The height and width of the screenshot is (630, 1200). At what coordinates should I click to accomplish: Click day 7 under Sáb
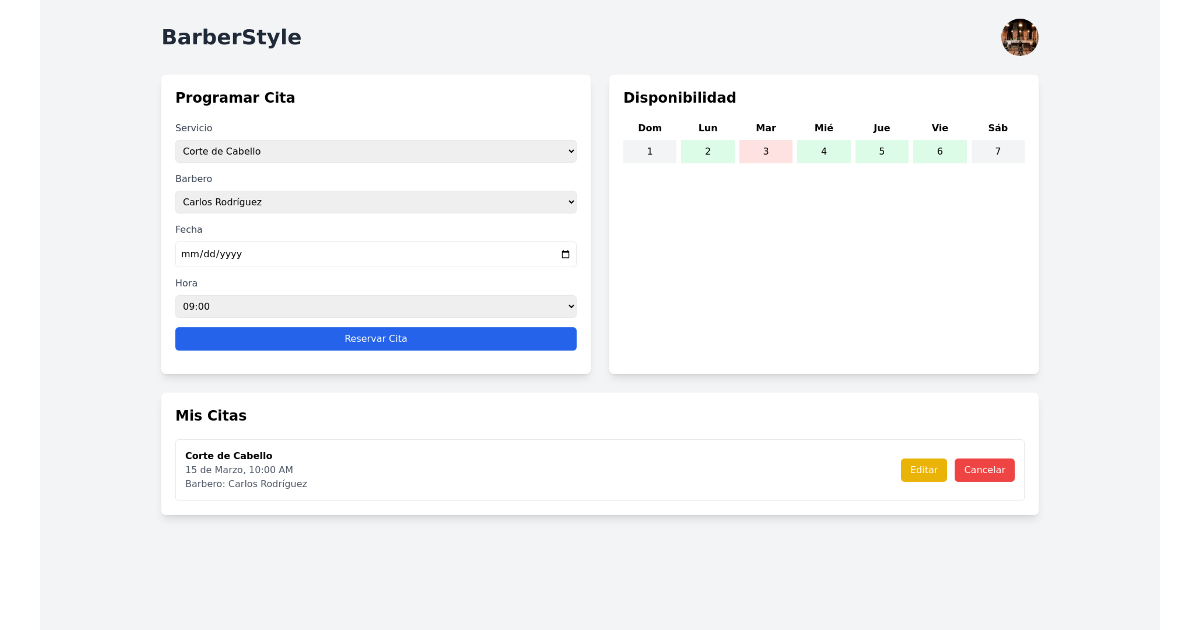[997, 150]
